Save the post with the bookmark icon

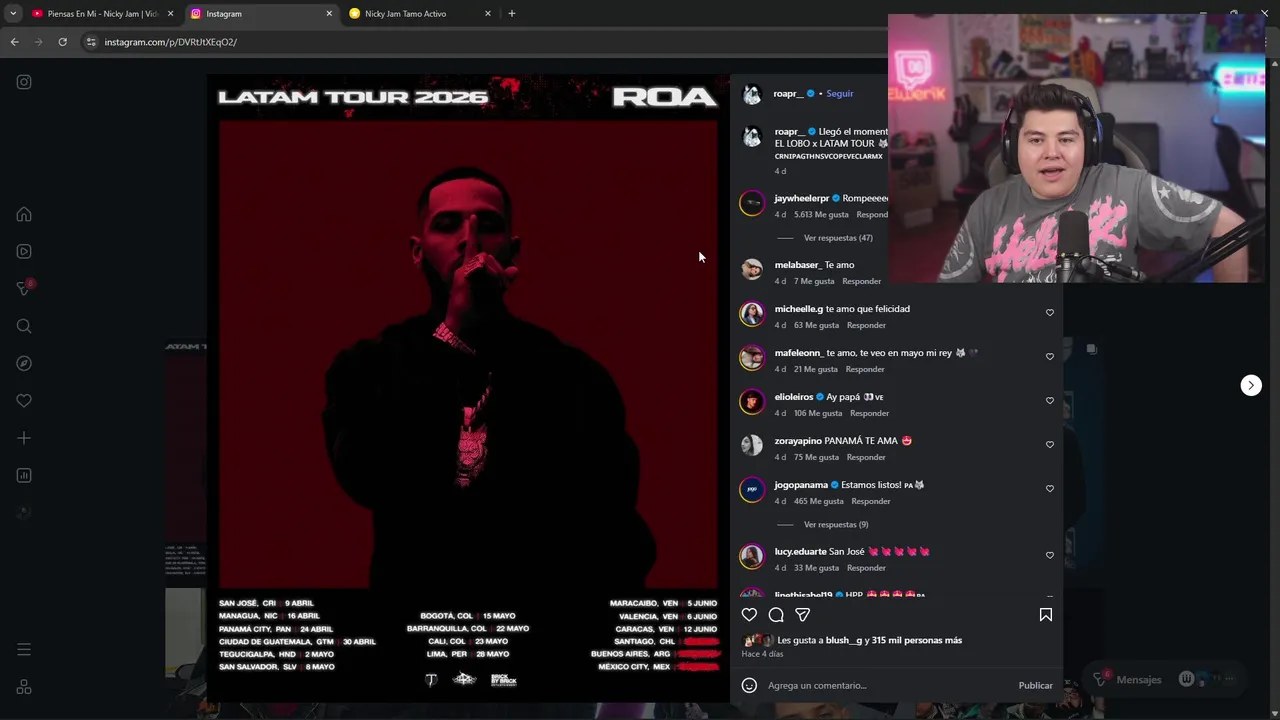point(1045,615)
